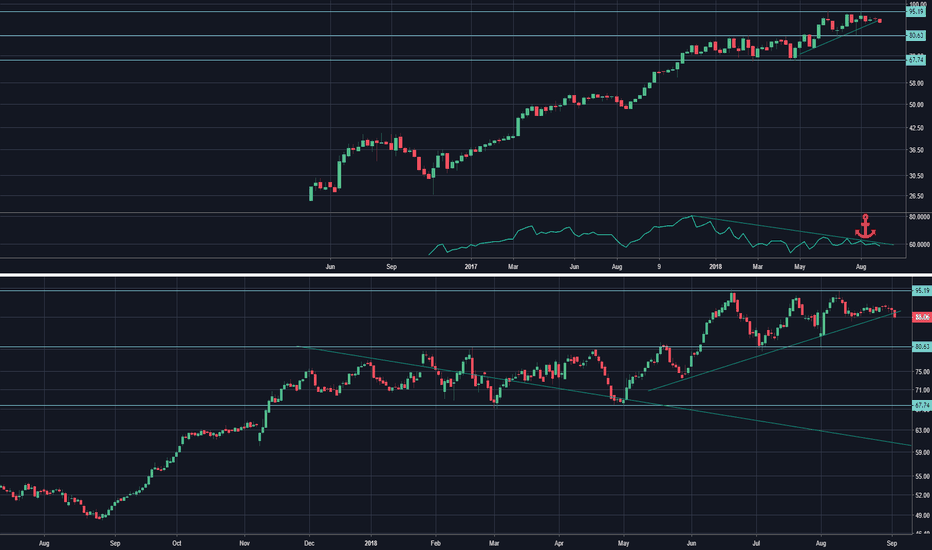Click the 2017 label on upper time axis
Screen dimensions: 932x550
(x=471, y=267)
